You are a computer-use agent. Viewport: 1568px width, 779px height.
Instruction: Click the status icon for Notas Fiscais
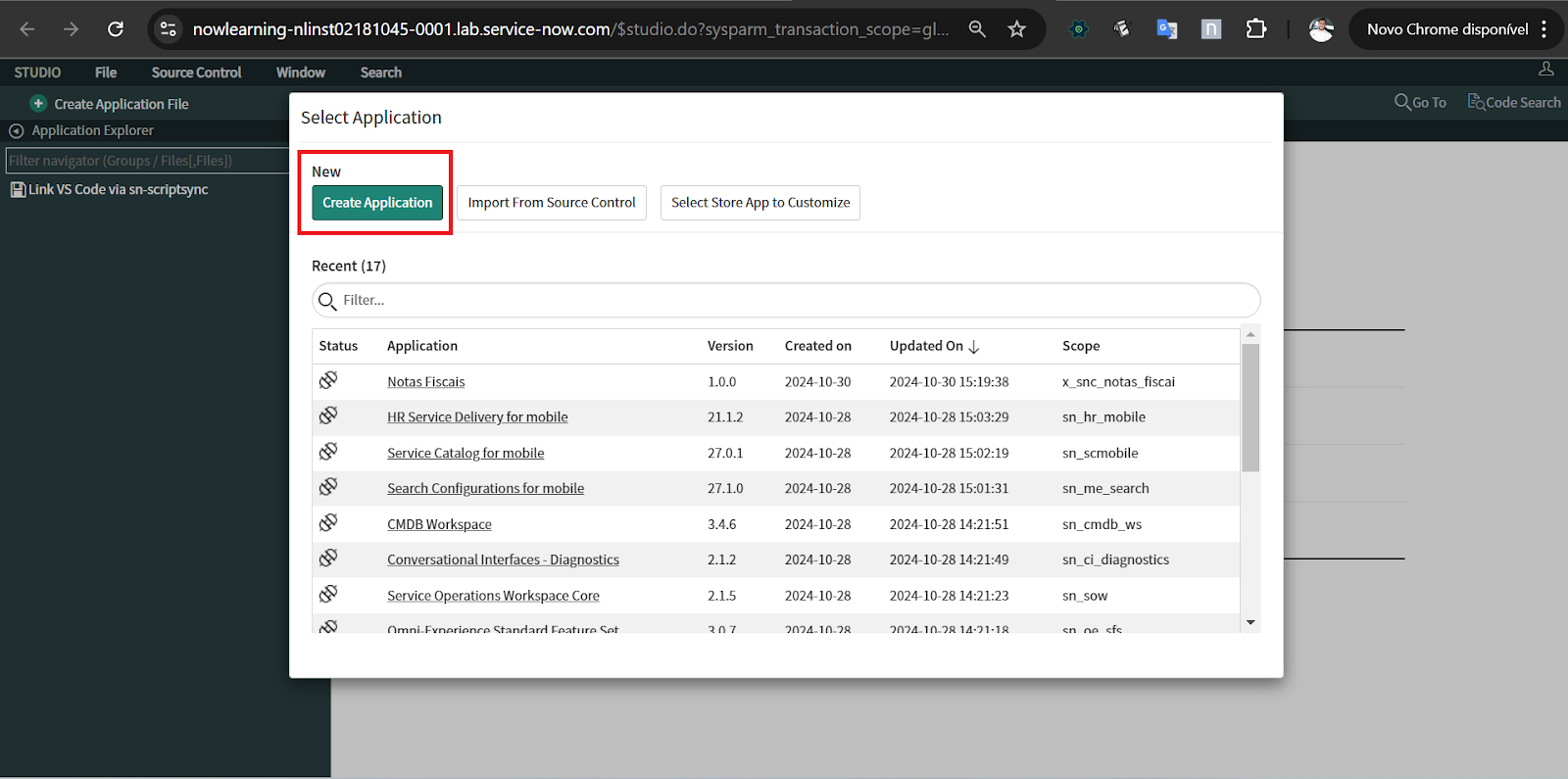328,380
